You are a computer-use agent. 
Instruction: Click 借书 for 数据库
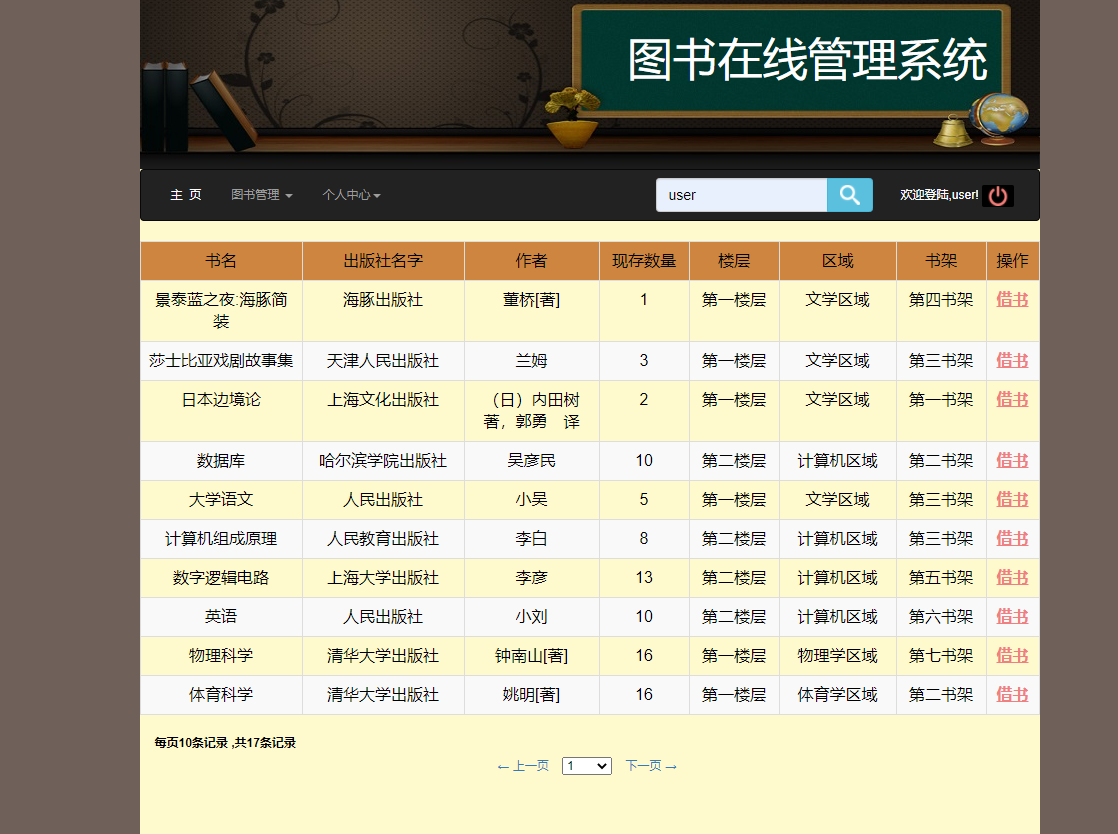1012,460
